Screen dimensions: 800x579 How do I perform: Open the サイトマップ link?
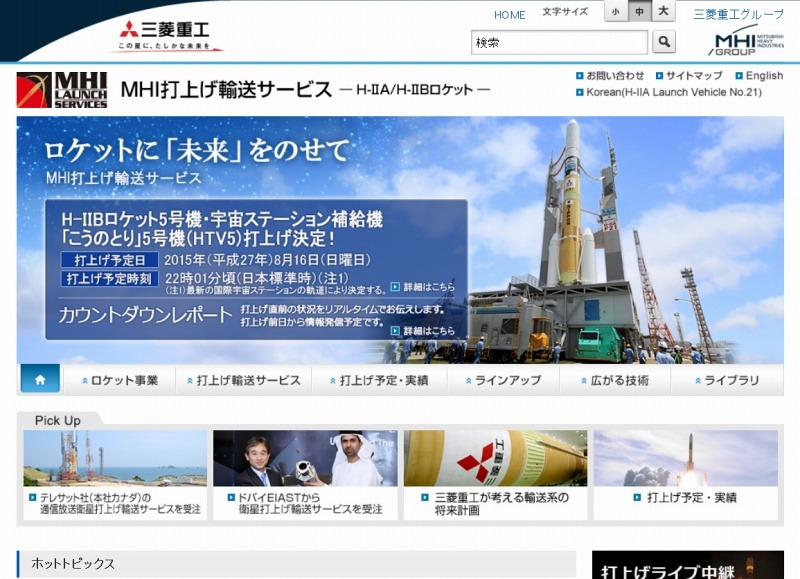point(689,75)
